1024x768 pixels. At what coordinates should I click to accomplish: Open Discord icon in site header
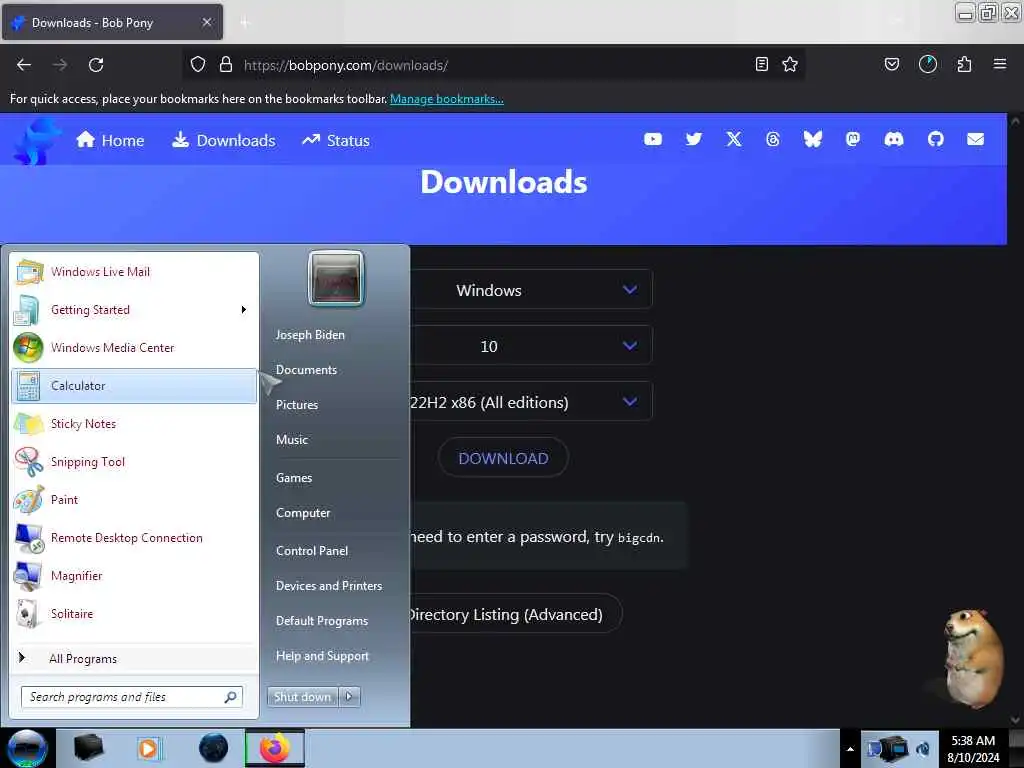click(x=893, y=139)
